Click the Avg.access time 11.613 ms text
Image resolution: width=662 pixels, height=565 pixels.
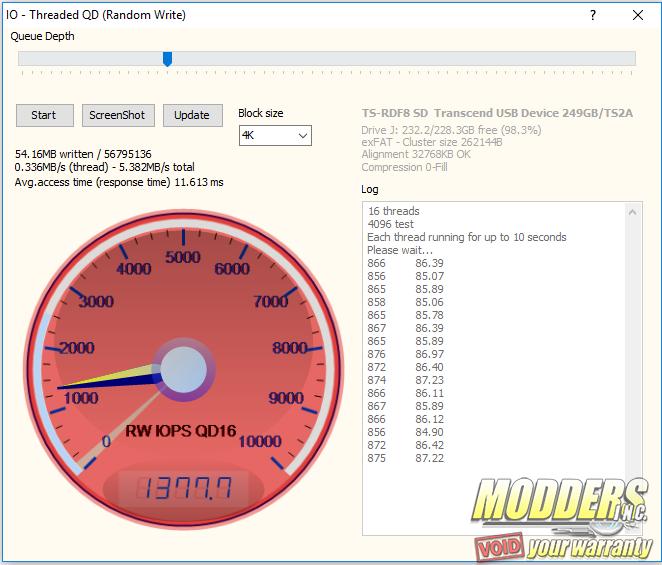(x=119, y=182)
